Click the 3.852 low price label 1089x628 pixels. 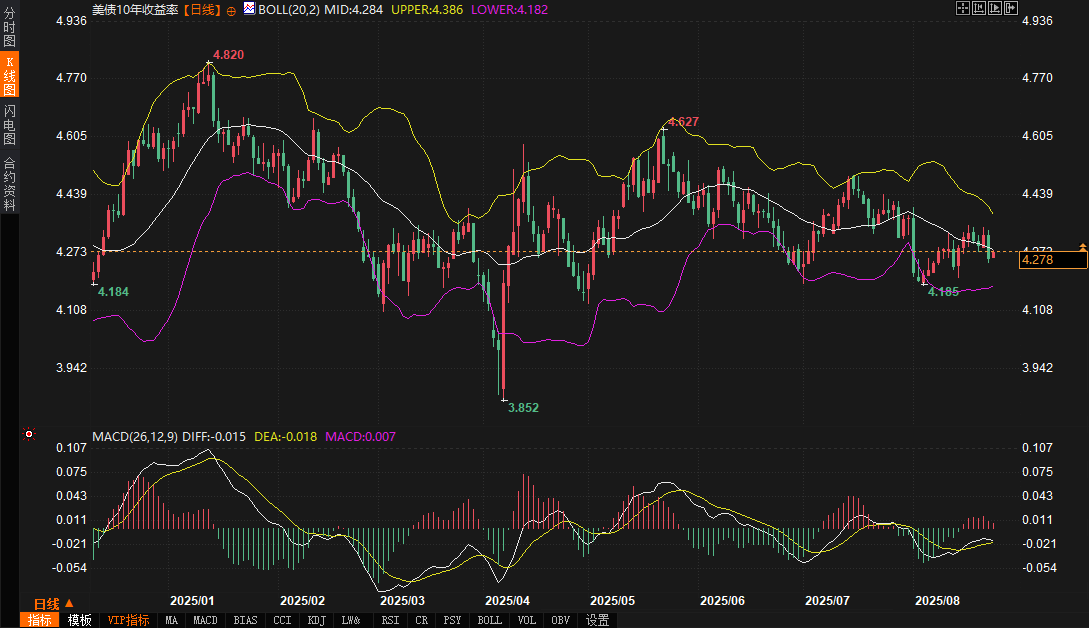pyautogui.click(x=523, y=408)
